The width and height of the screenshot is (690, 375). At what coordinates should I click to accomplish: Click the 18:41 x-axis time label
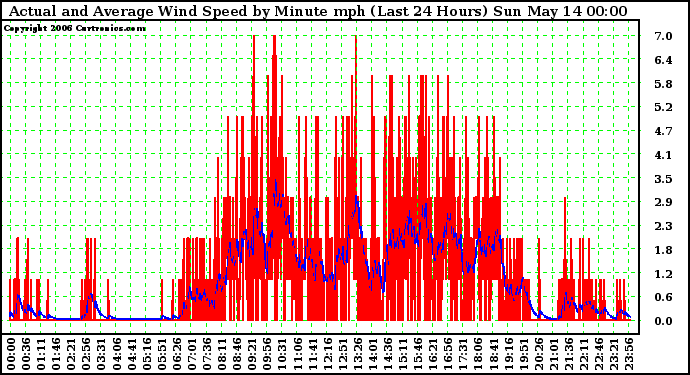point(493,354)
